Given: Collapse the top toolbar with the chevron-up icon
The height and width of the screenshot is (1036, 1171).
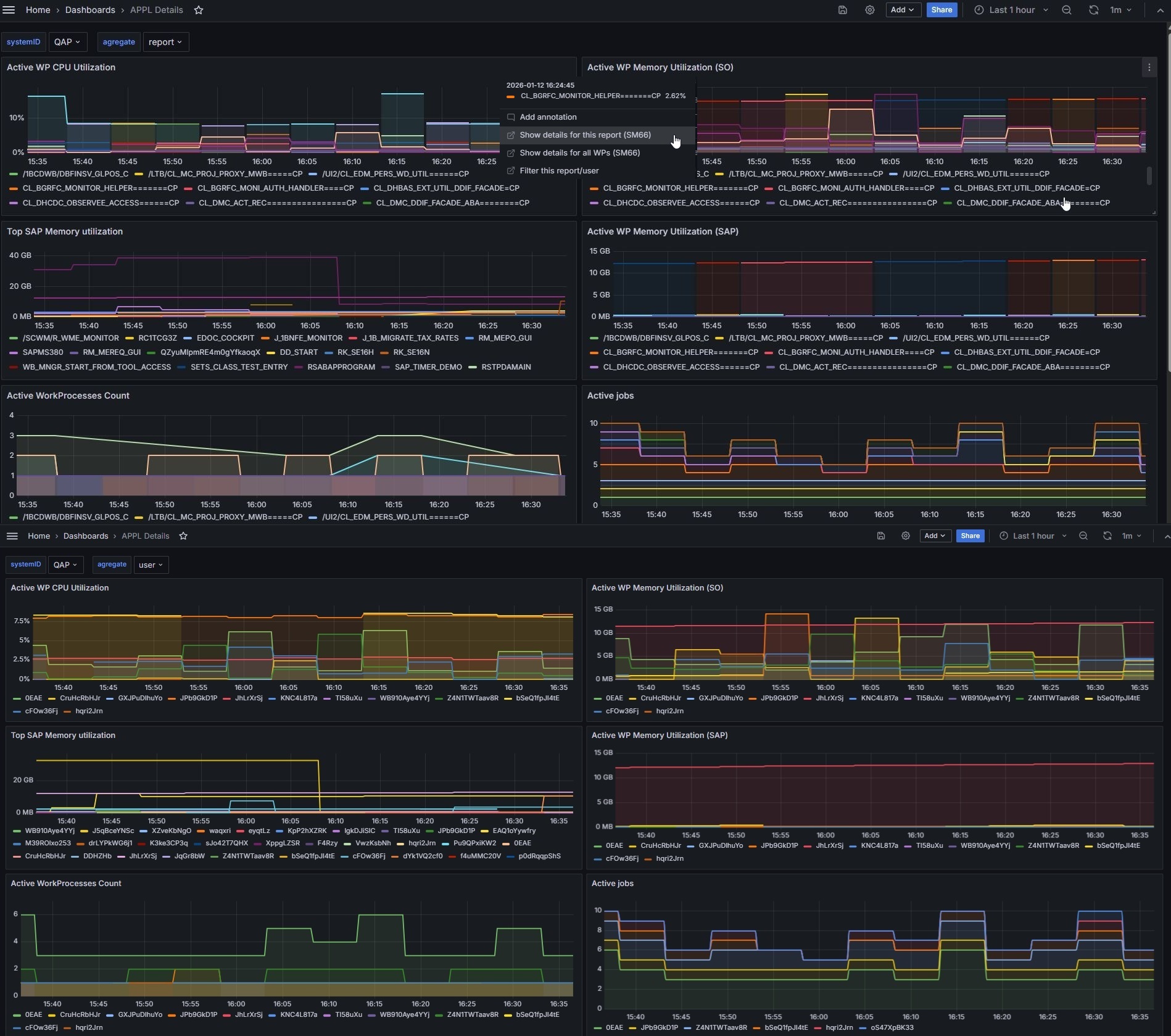Looking at the screenshot, I should coord(1160,10).
